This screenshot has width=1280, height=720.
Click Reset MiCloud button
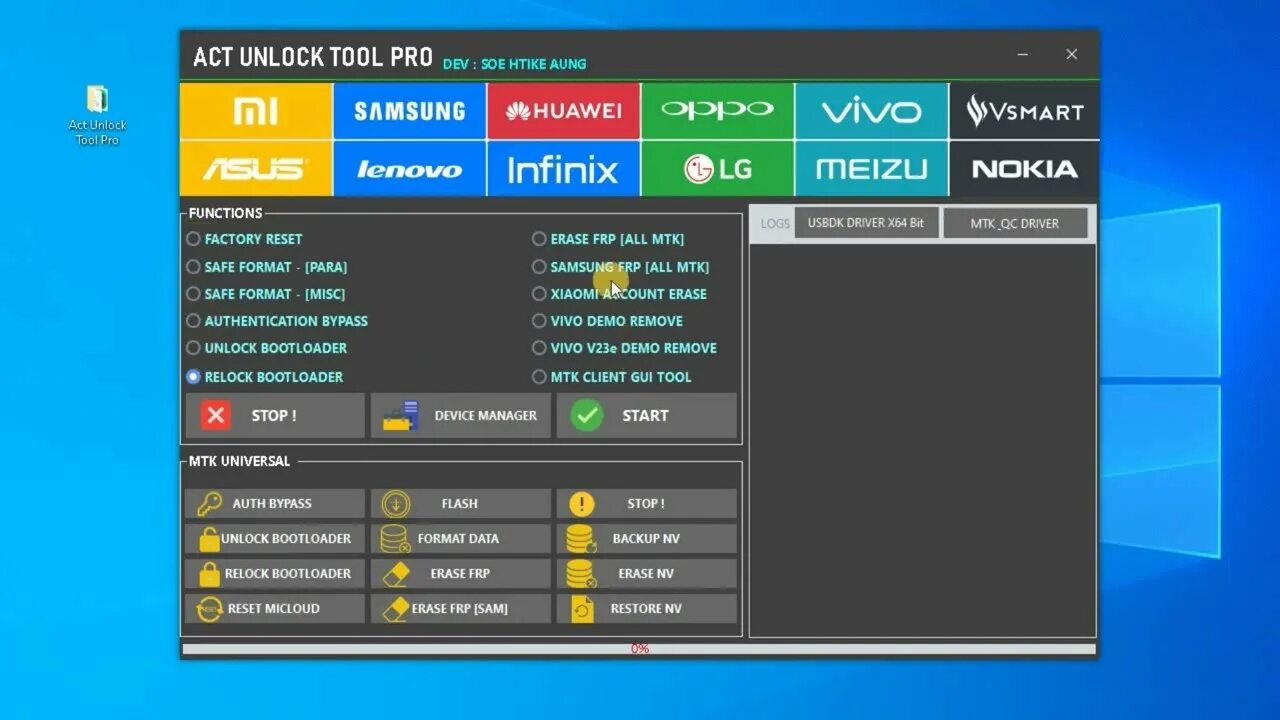[x=275, y=608]
